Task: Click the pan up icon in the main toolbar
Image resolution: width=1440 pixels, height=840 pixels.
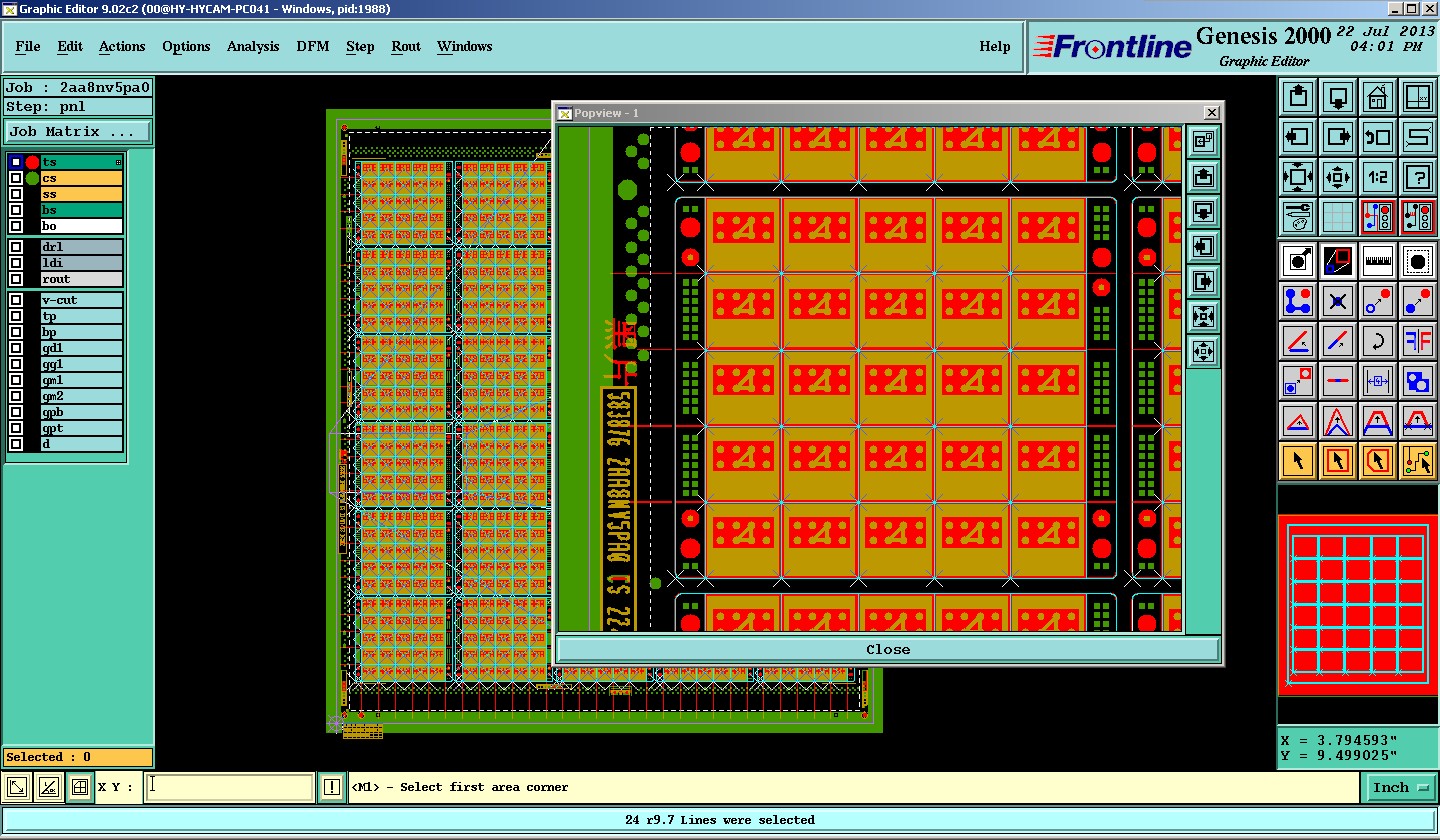Action: (x=1298, y=97)
